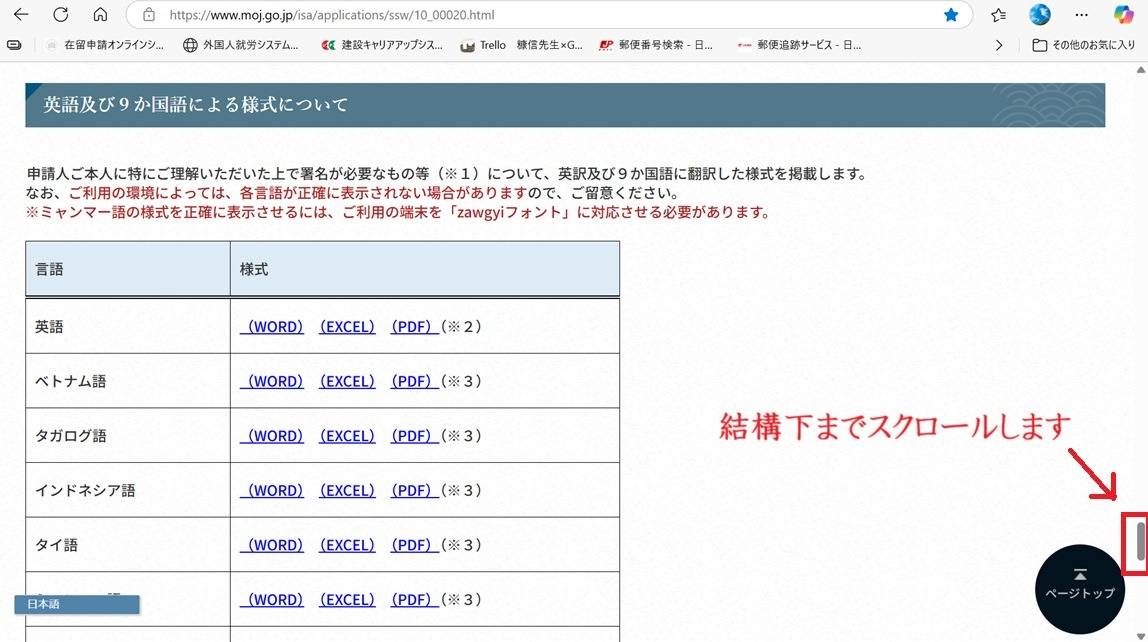Open the Vietnamese PDF form
The width and height of the screenshot is (1148, 642).
pos(414,382)
